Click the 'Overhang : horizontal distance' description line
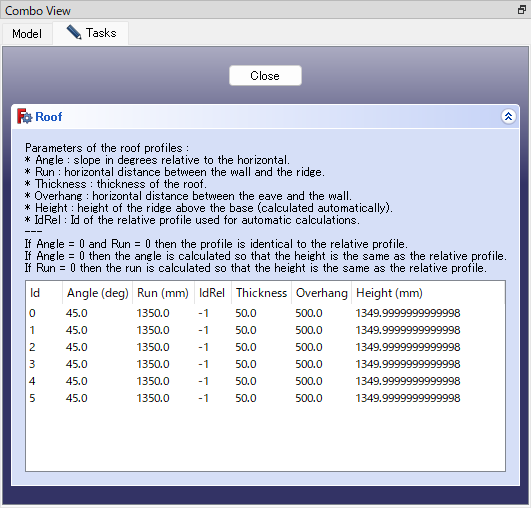The width and height of the screenshot is (531, 508). [188, 196]
